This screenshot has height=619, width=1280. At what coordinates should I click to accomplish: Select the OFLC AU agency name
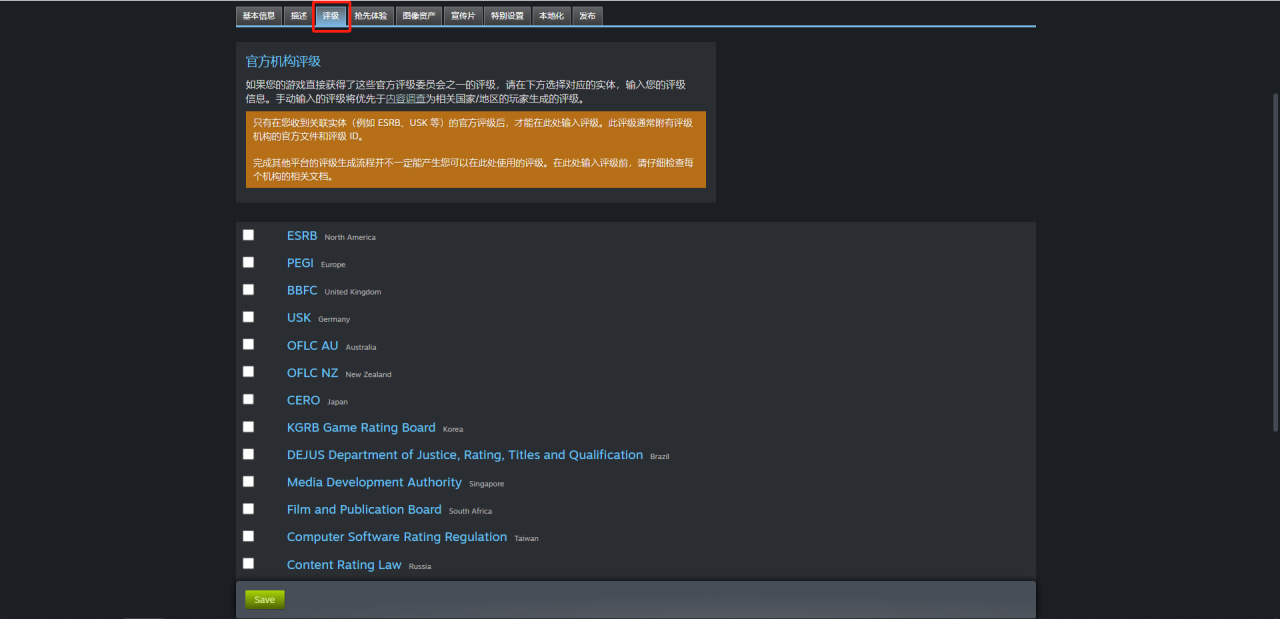click(313, 346)
